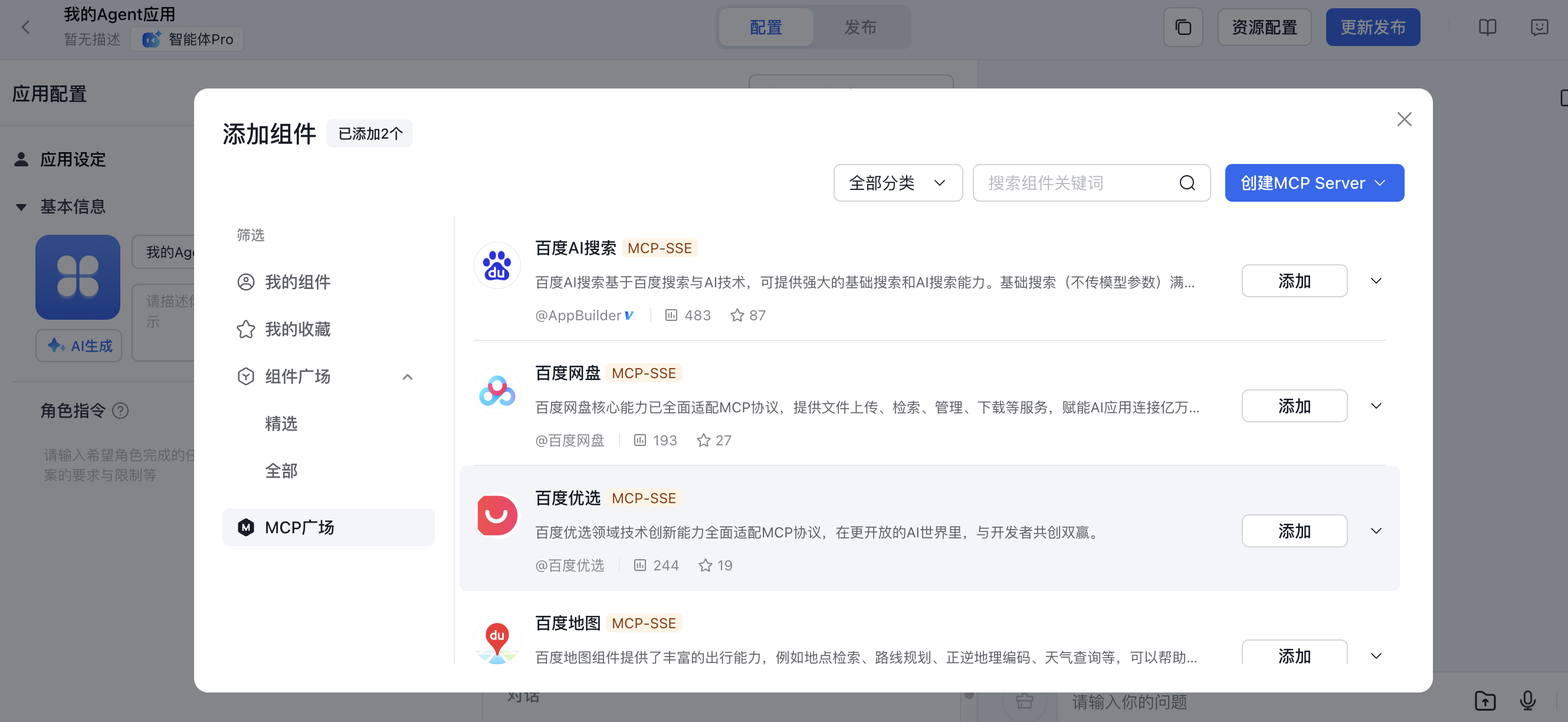This screenshot has height=722, width=1568.
Task: Click the help icon next to 角色指令
Action: pos(120,411)
